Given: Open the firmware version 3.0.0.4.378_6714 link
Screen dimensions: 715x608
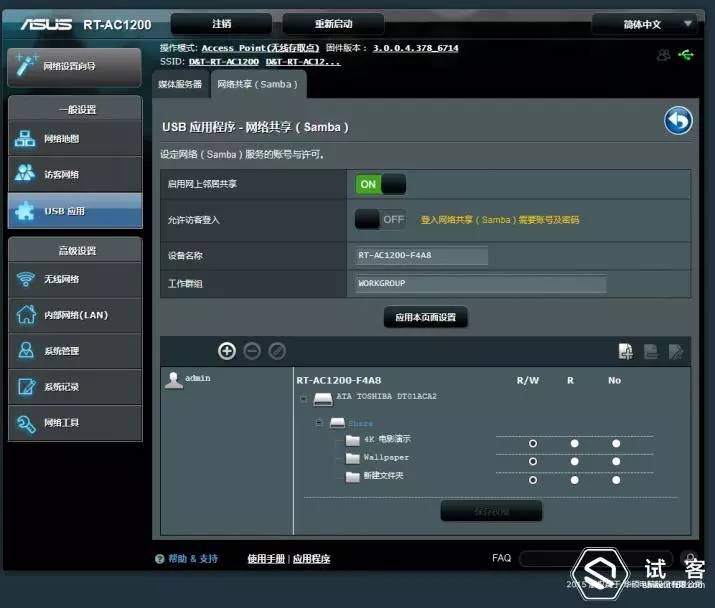Looking at the screenshot, I should click(415, 48).
